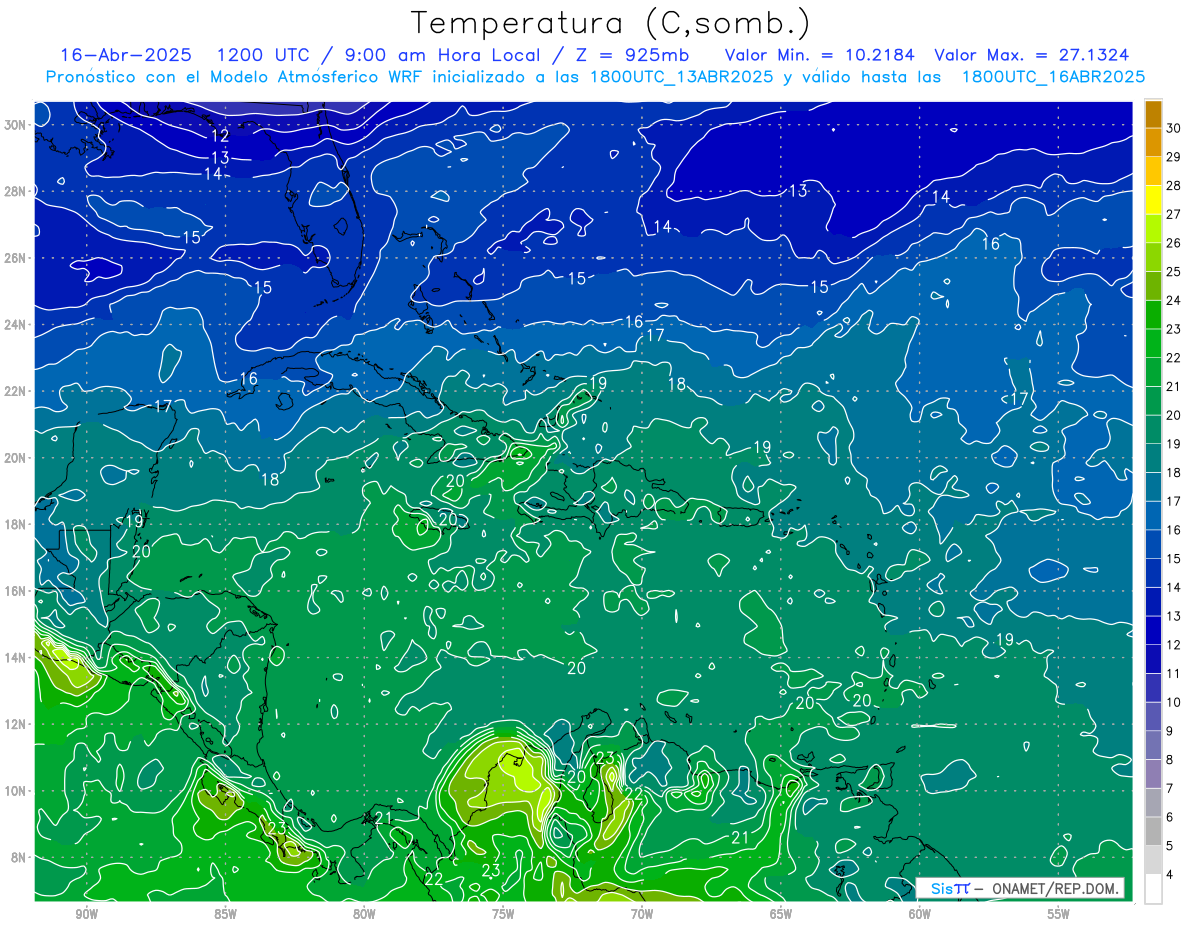
Task: Click the white bottom swatch of the color scale
Action: tap(1153, 889)
